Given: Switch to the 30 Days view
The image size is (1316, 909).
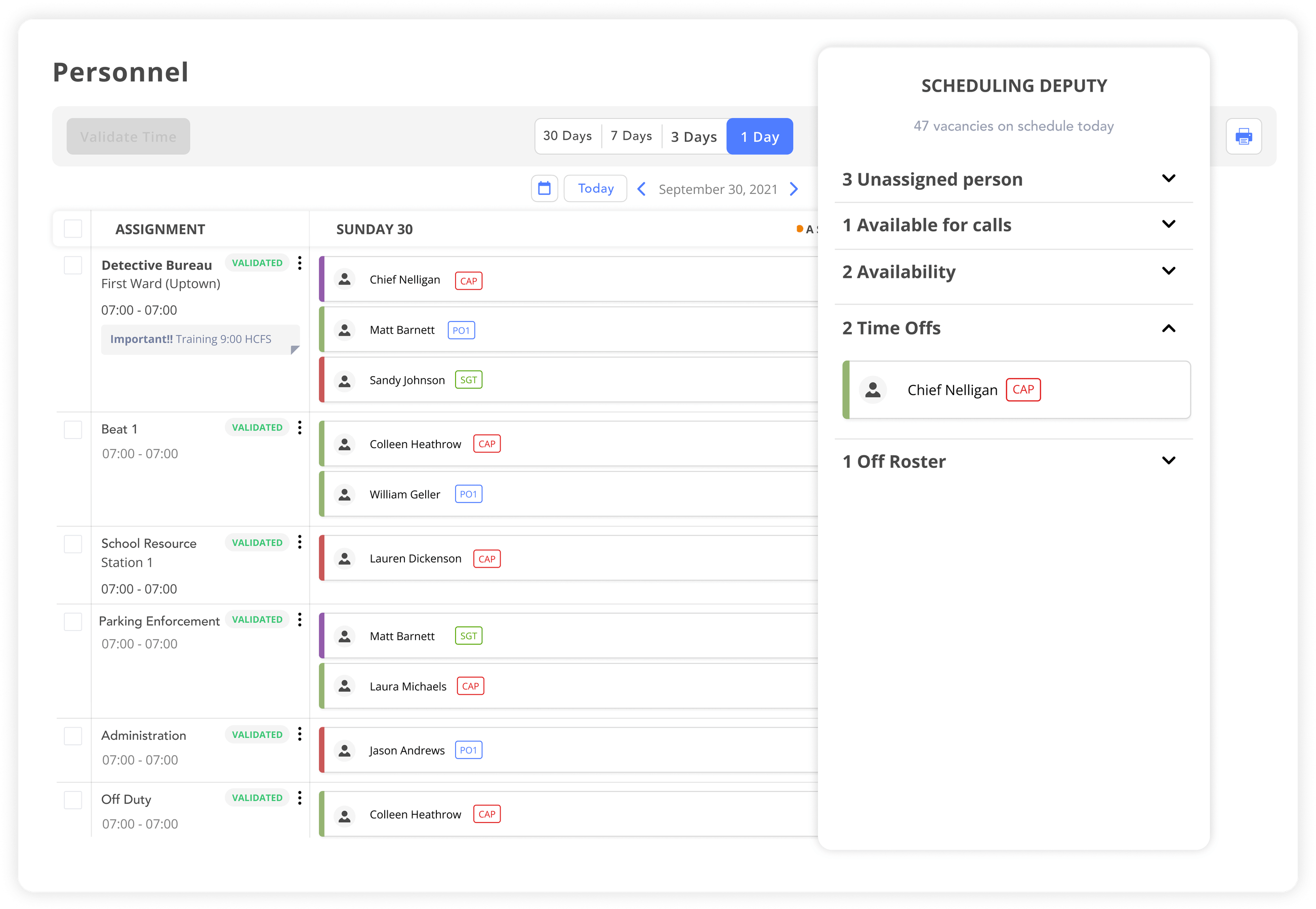Looking at the screenshot, I should point(567,136).
